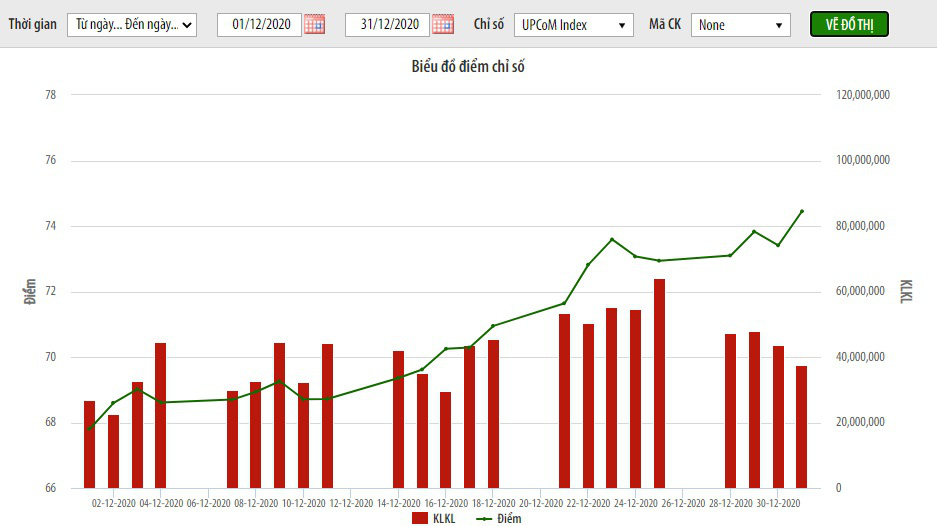
Task: Select the volume bar for 18-12-2020
Action: [493, 414]
